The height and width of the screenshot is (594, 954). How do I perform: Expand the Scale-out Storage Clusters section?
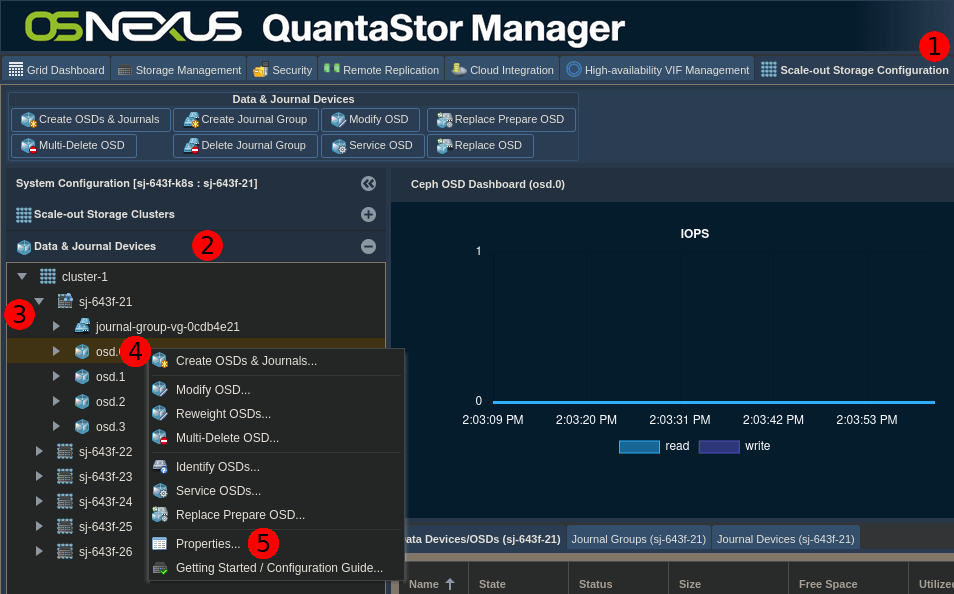click(x=368, y=215)
